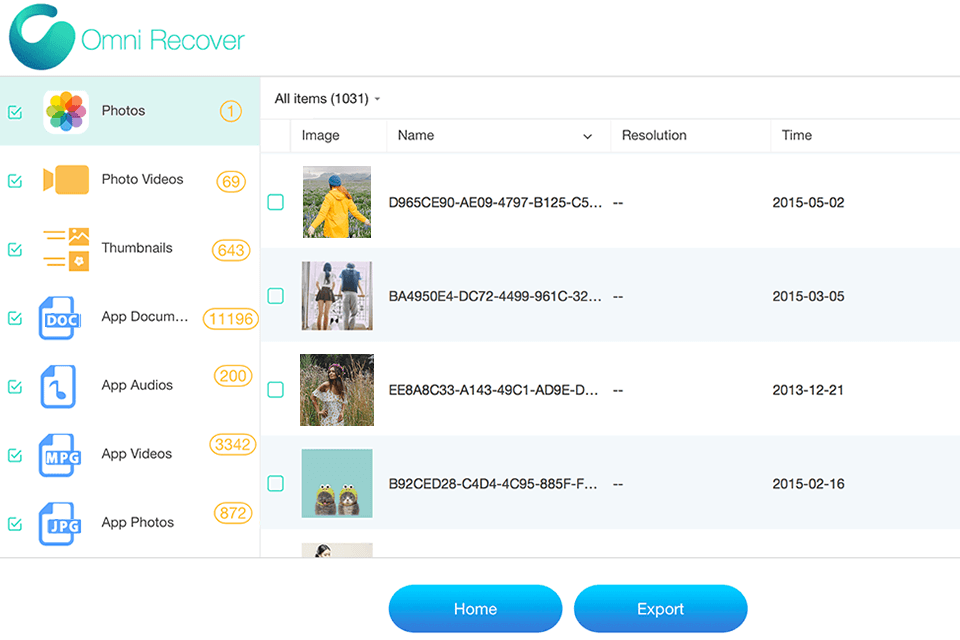
Task: Select the App Photos sidebar label
Action: 138,522
